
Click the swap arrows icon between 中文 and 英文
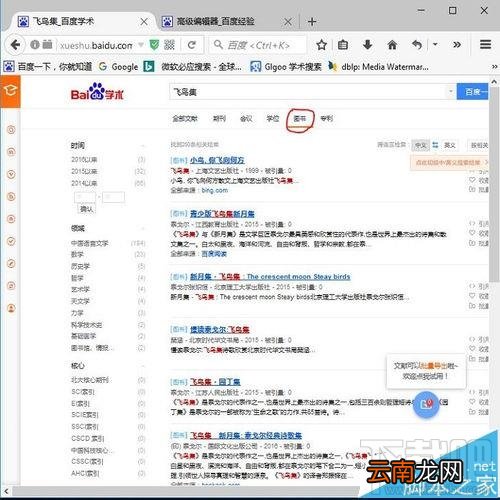tap(435, 145)
